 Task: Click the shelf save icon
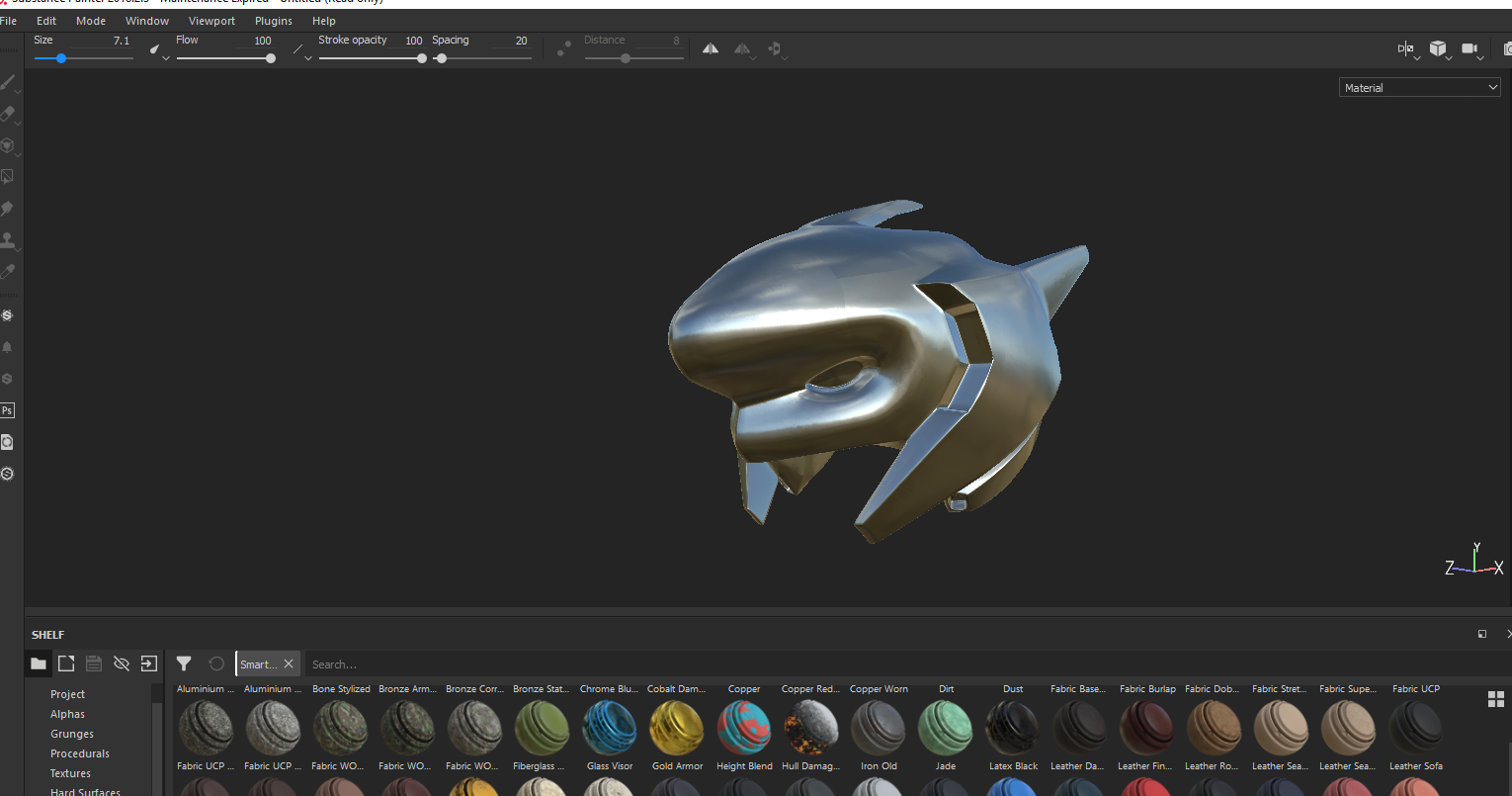[x=94, y=663]
